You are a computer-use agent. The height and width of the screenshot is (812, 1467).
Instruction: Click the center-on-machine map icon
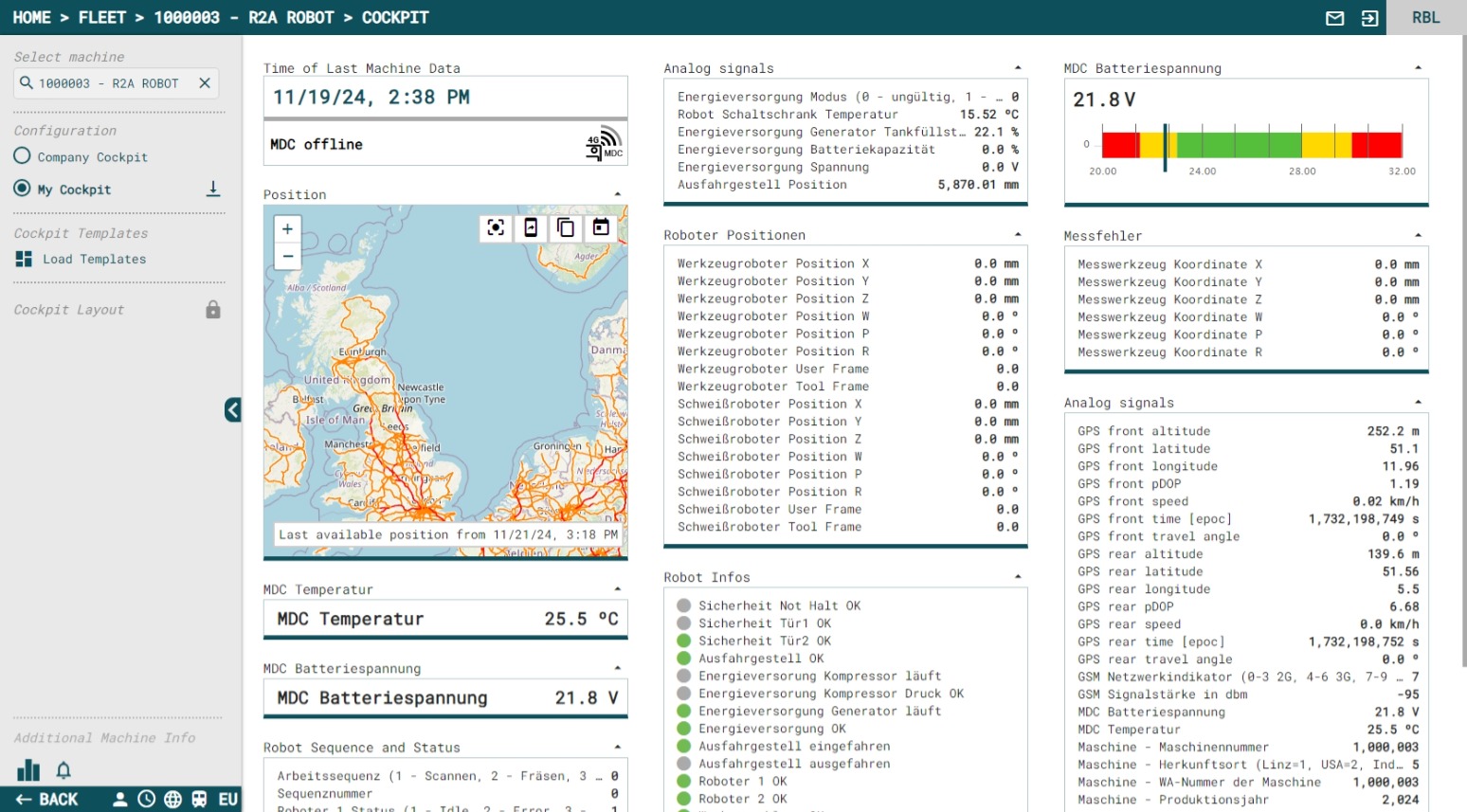point(496,227)
